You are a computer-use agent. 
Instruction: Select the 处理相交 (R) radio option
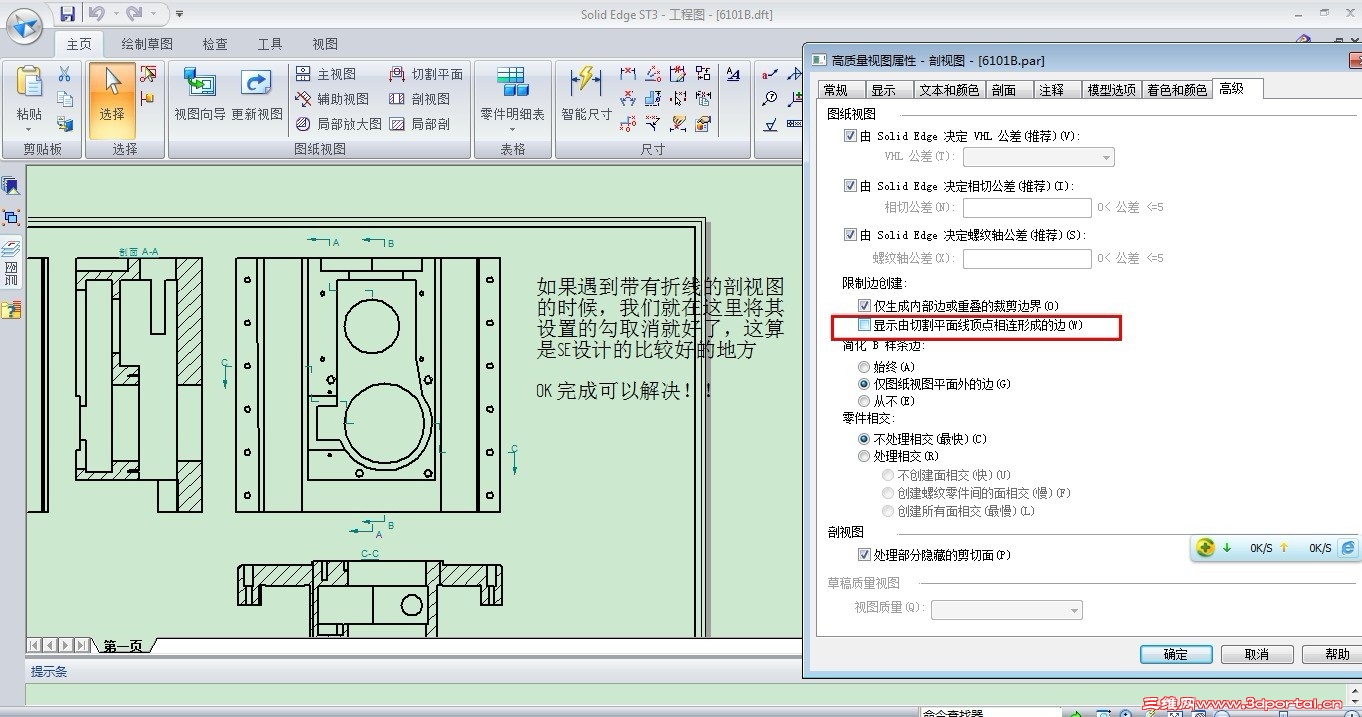(x=864, y=456)
